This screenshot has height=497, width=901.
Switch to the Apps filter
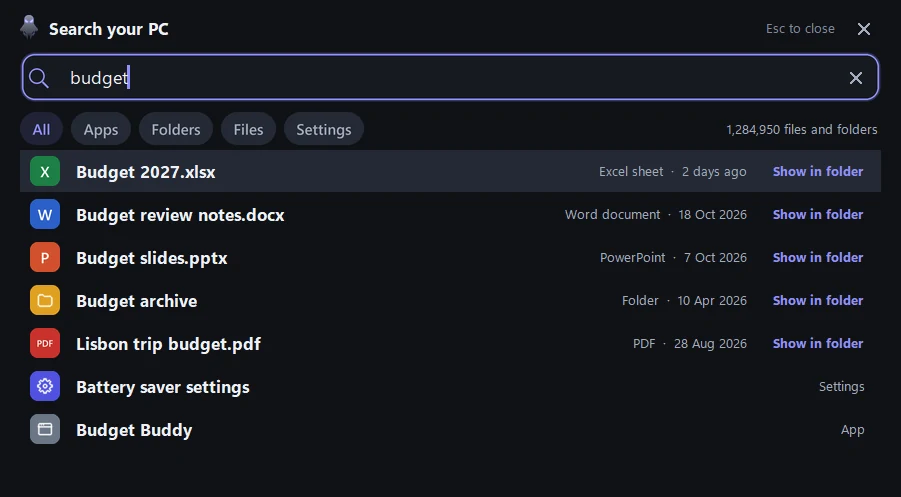(x=101, y=129)
